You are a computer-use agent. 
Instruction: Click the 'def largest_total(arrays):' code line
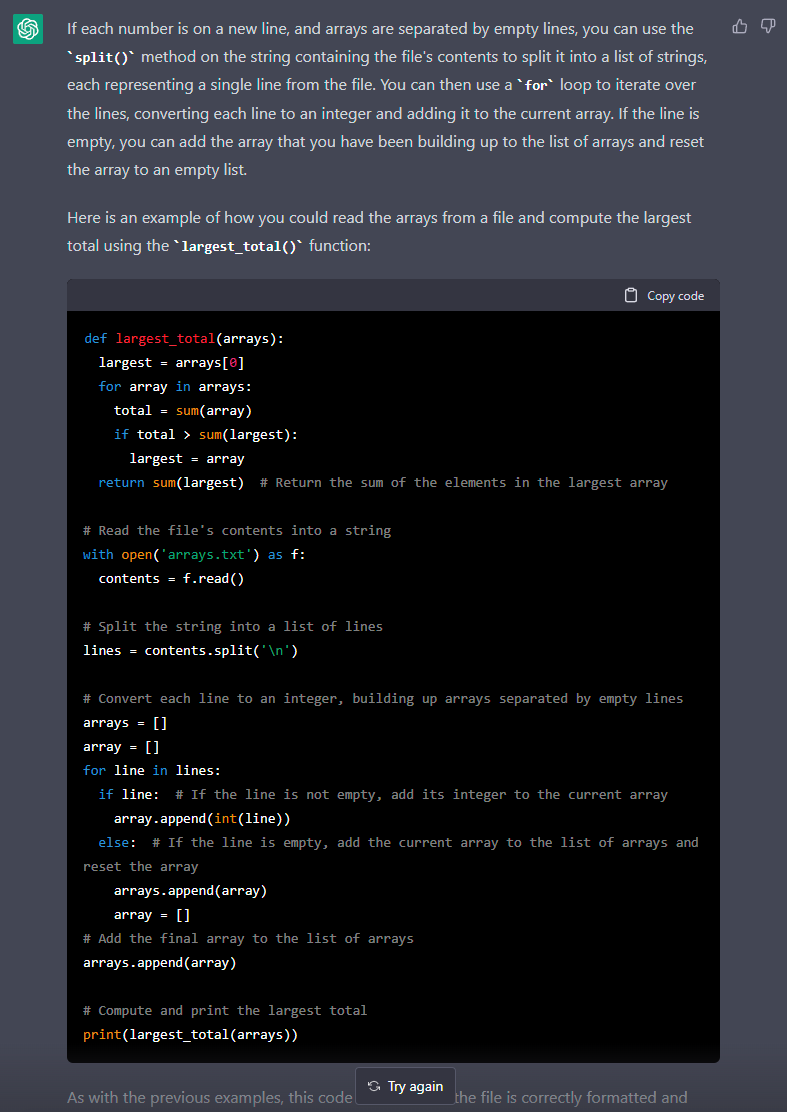pyautogui.click(x=184, y=338)
